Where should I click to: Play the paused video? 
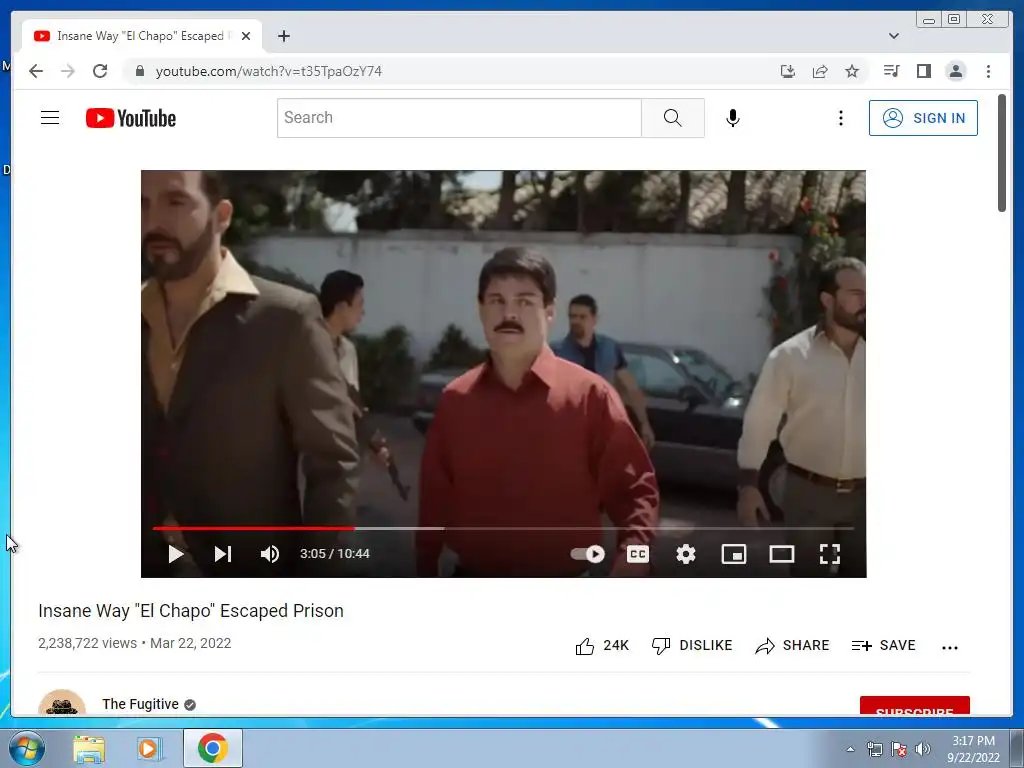[x=176, y=554]
